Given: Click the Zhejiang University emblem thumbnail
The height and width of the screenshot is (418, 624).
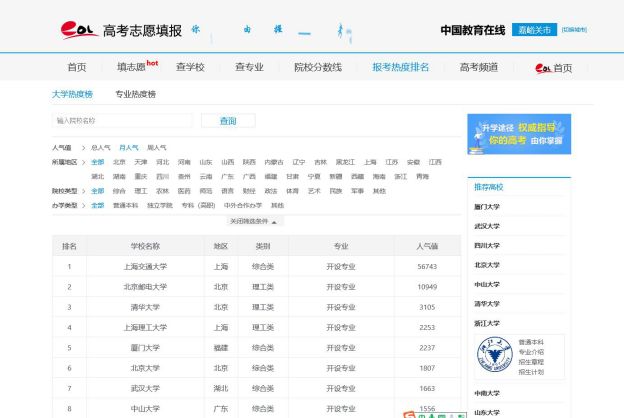Looking at the screenshot, I should click(x=495, y=354).
